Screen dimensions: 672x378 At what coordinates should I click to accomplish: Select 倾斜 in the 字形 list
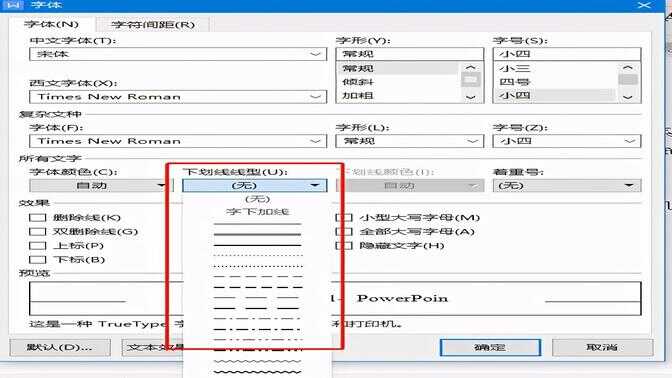click(x=398, y=82)
